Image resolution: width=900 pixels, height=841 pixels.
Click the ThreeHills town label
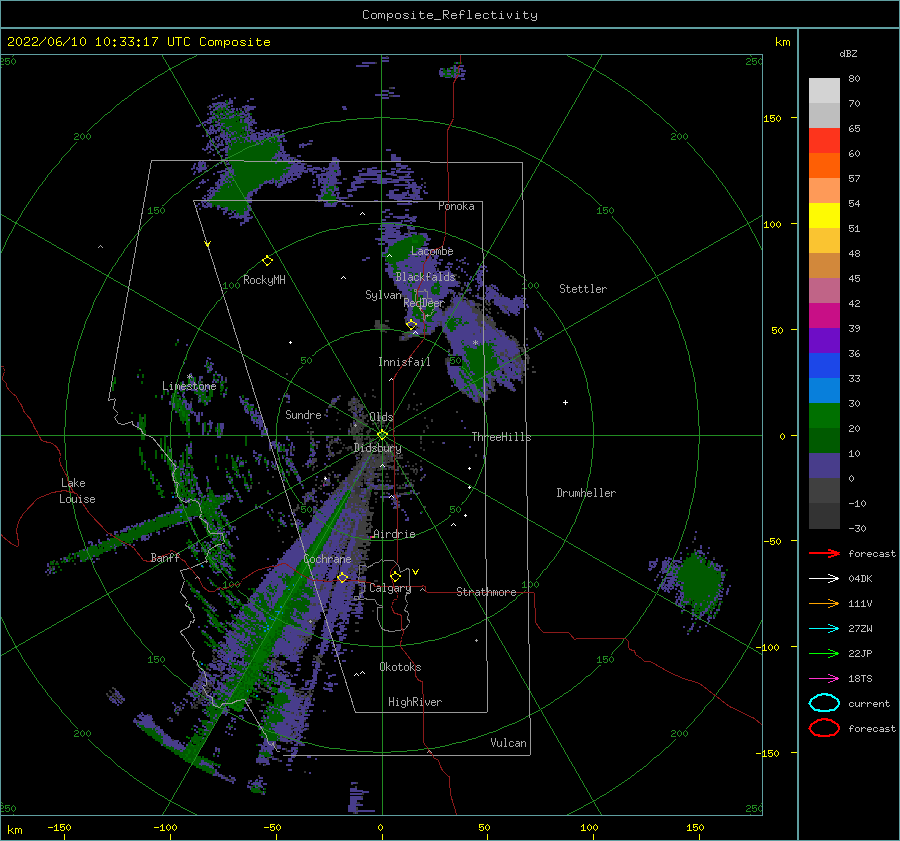pos(502,437)
